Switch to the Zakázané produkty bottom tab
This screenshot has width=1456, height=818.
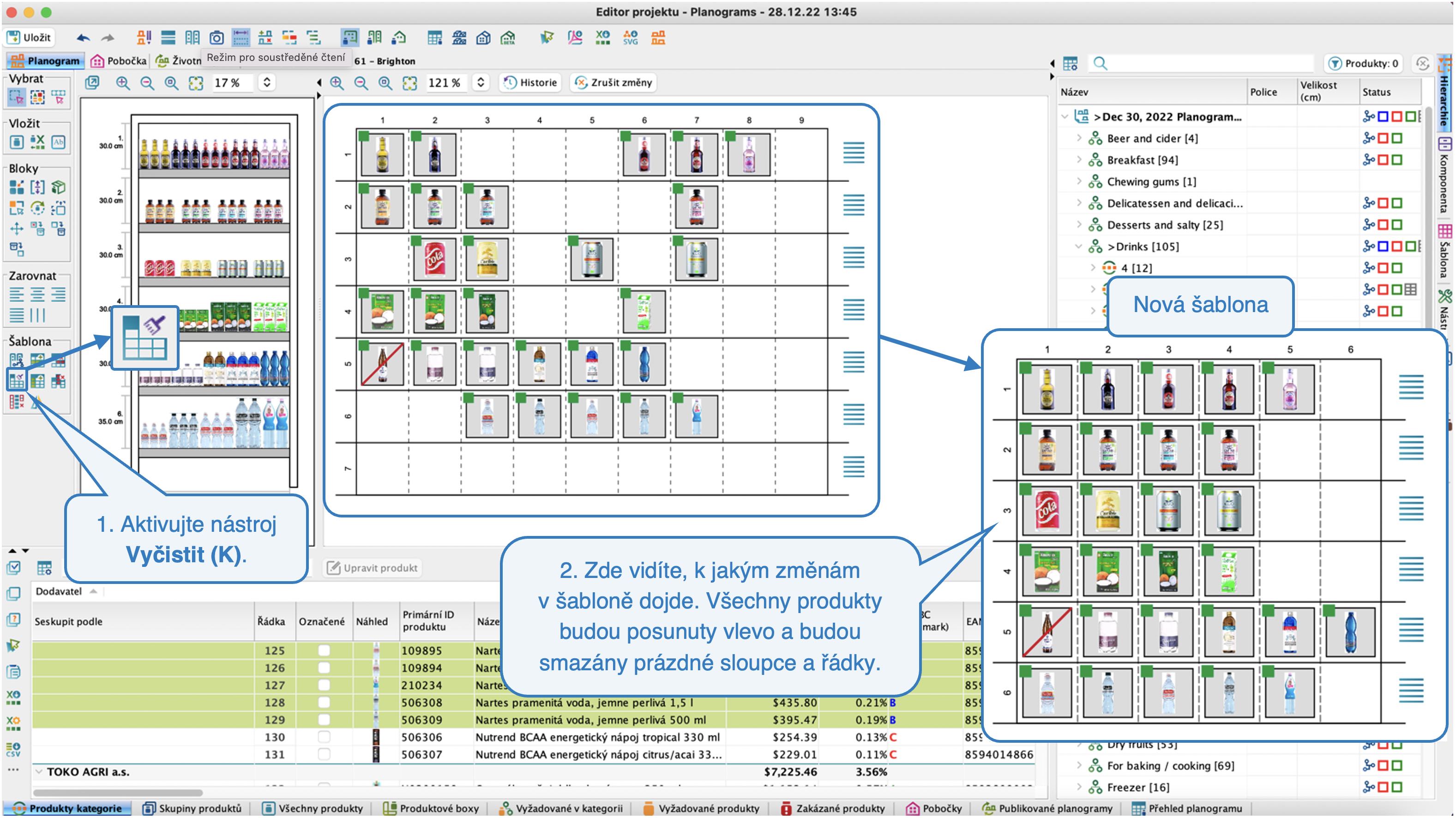[x=833, y=808]
